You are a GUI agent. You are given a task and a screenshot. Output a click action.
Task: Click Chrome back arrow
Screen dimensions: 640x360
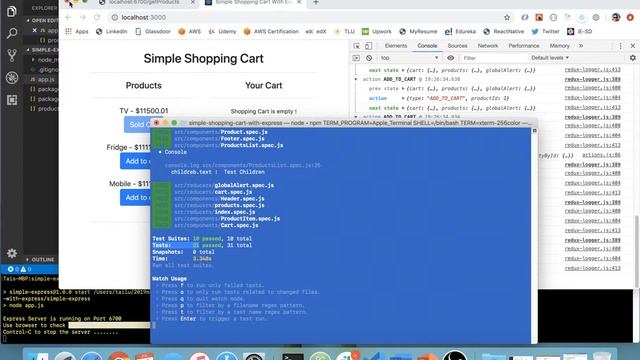pos(68,17)
